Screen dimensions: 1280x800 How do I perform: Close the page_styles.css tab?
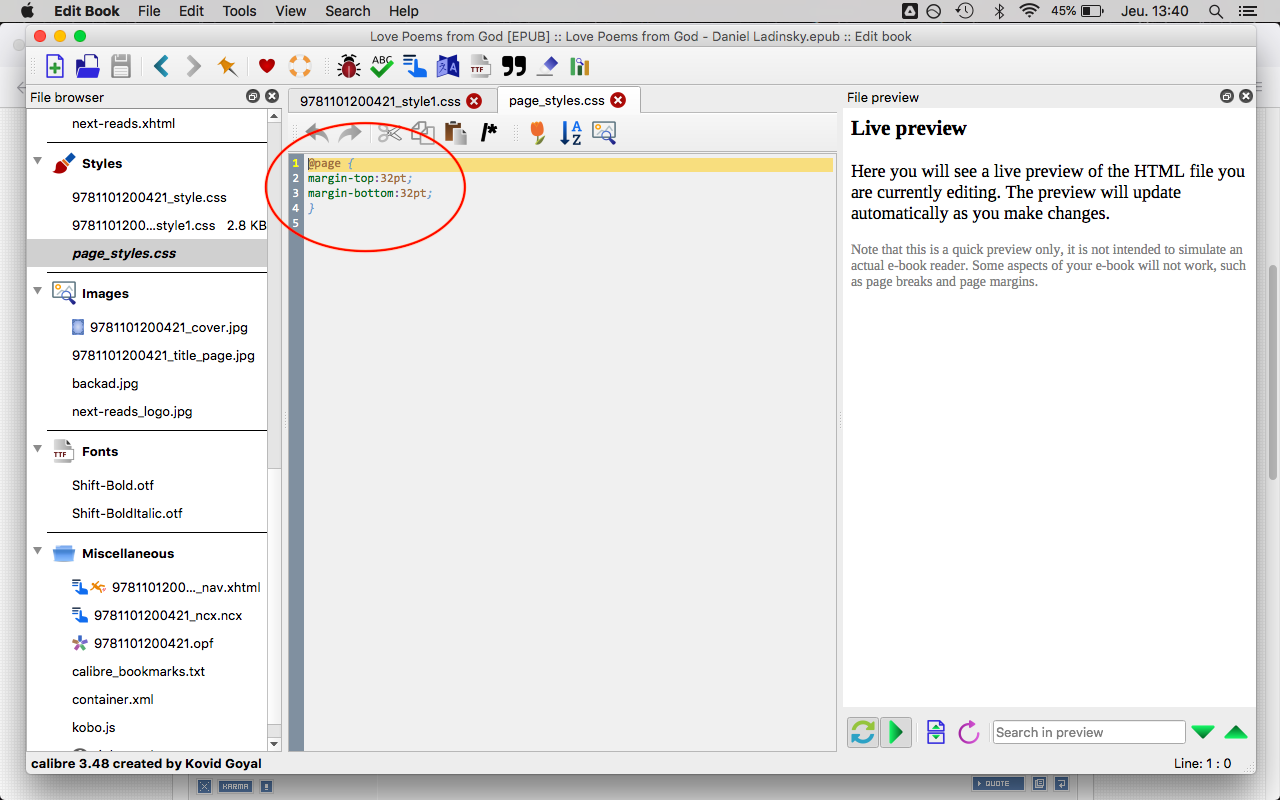(618, 100)
